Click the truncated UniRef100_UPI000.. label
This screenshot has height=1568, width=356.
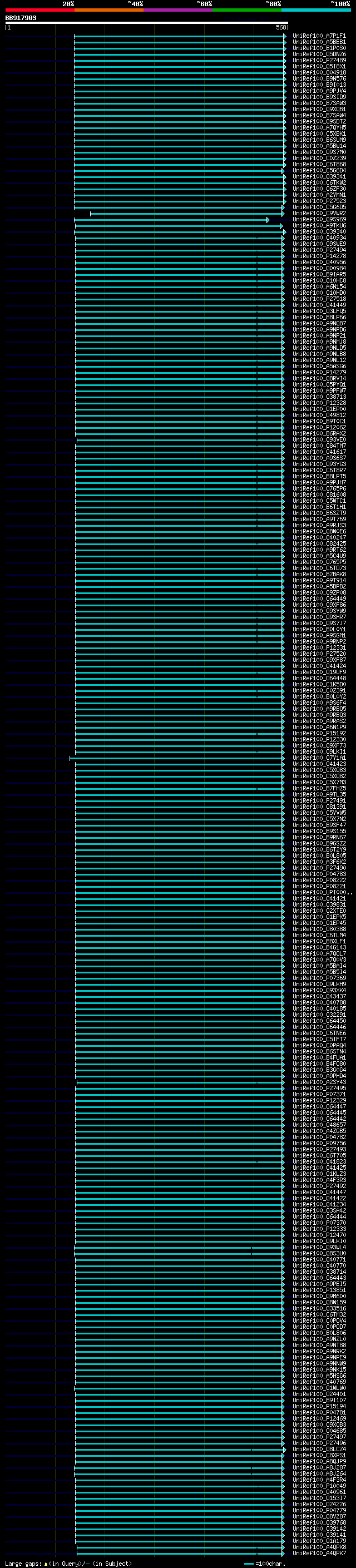(x=322, y=892)
